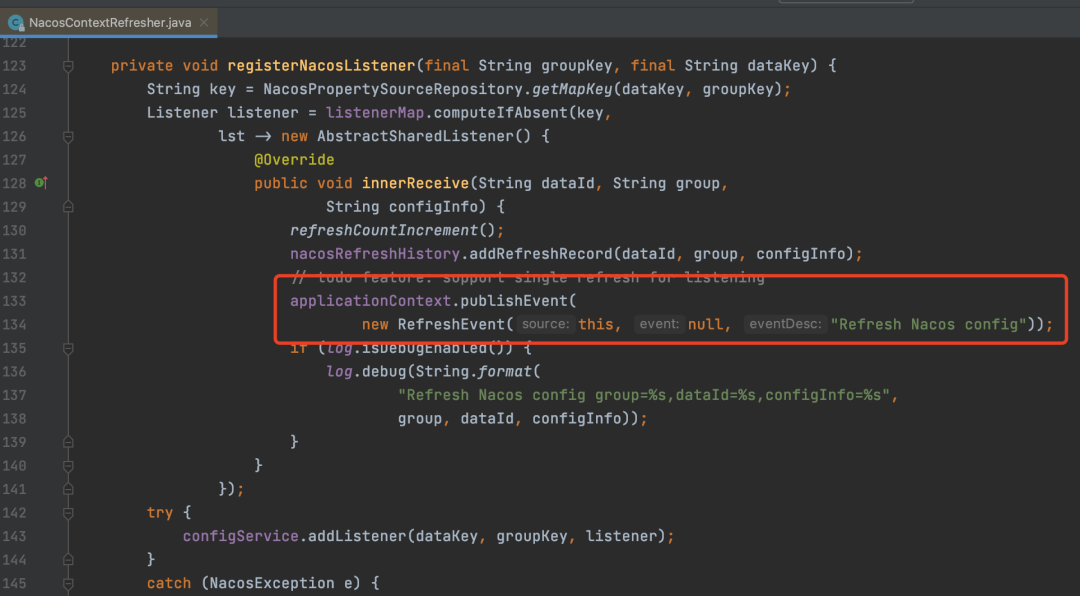Click "String configInfo" parameter on line 129
1080x596 pixels.
[x=402, y=207]
